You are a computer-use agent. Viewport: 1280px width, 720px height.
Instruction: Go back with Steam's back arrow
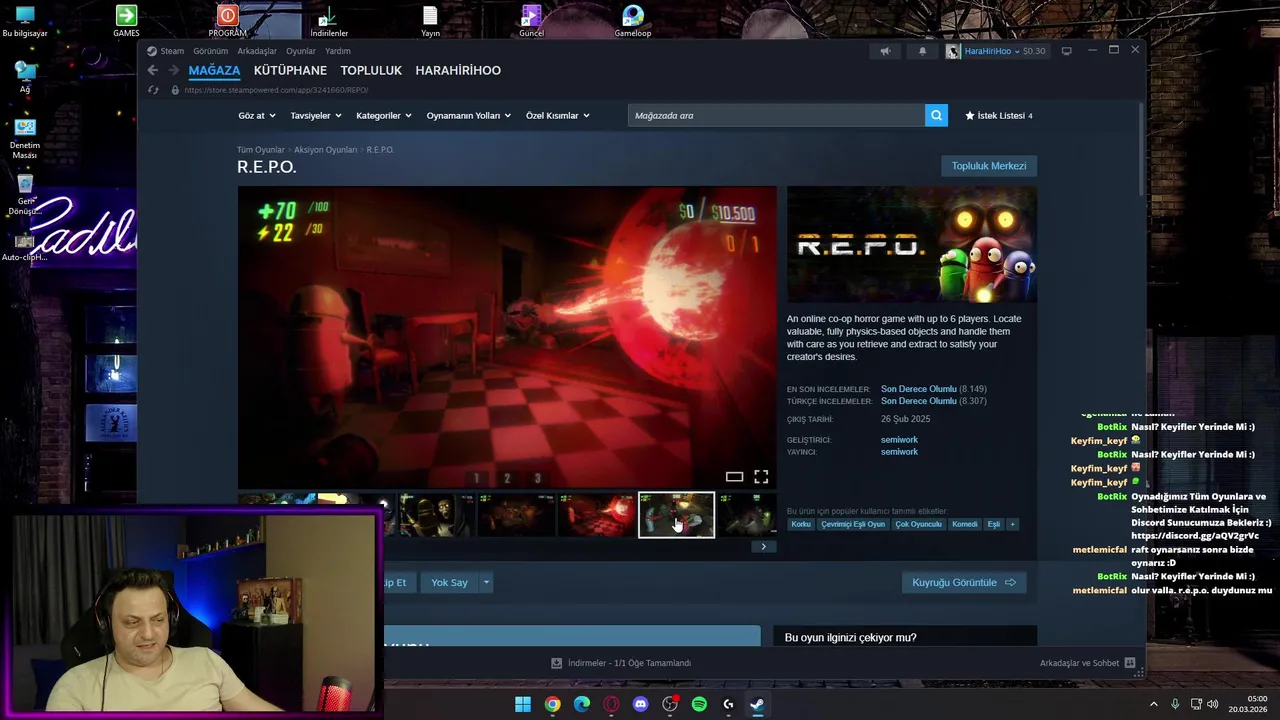click(152, 70)
